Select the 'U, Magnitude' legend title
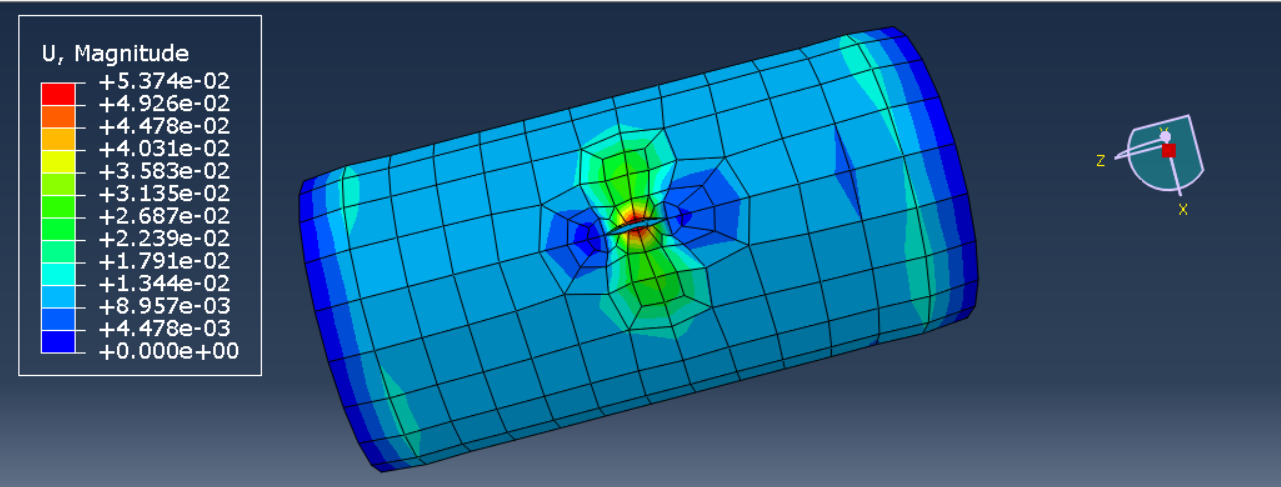The width and height of the screenshot is (1281, 487). 115,54
